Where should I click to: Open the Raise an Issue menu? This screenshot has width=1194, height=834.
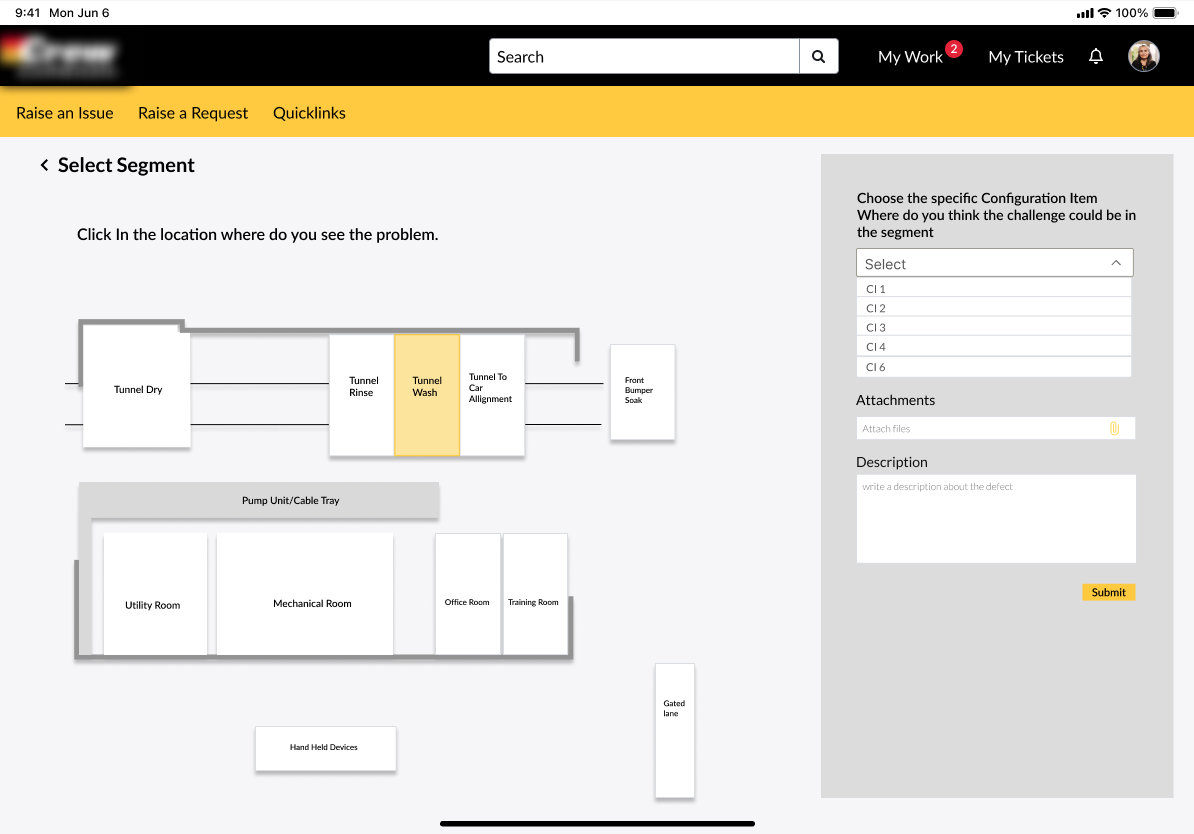(65, 113)
